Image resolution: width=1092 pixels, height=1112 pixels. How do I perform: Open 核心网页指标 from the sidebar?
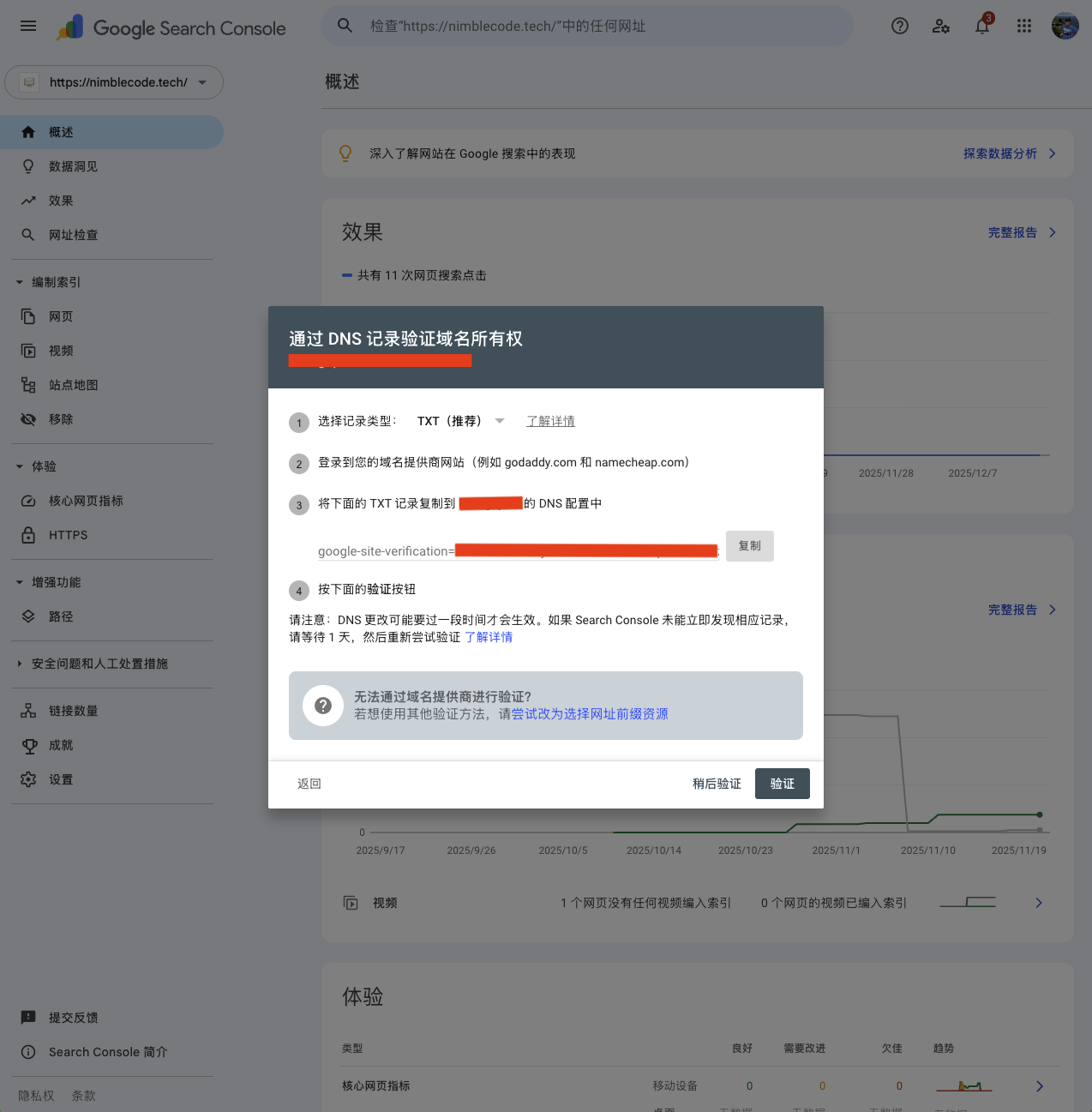(86, 501)
